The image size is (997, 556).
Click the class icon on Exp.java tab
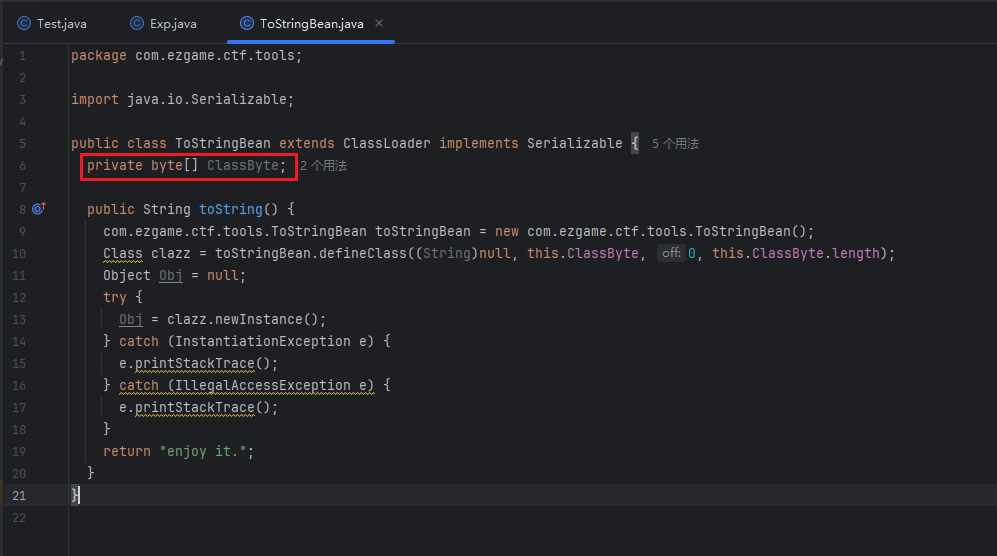click(x=137, y=23)
